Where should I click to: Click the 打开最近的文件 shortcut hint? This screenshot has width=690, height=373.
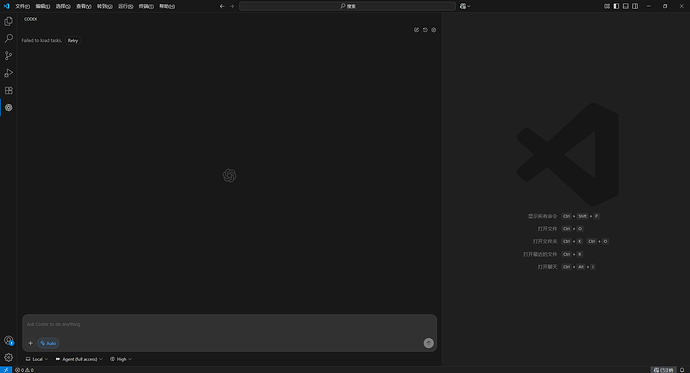pos(540,254)
